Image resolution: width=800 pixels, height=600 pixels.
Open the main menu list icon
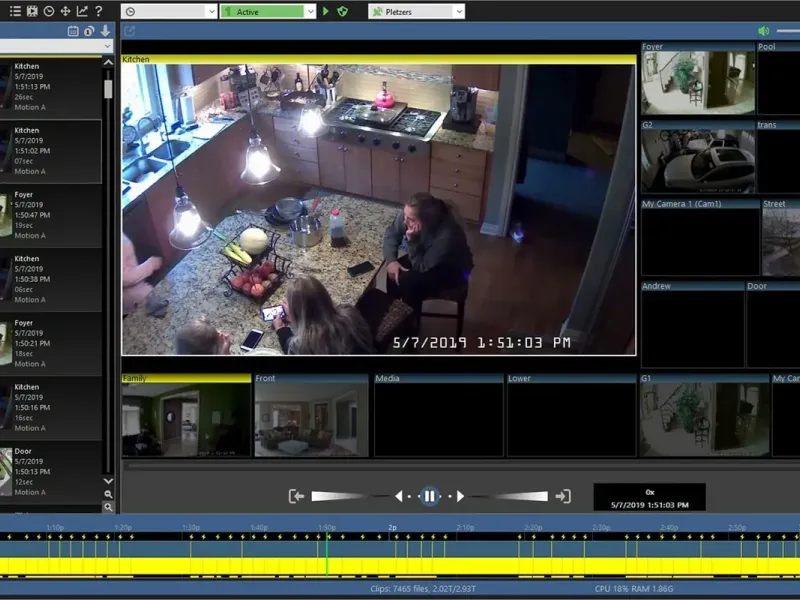15,11
